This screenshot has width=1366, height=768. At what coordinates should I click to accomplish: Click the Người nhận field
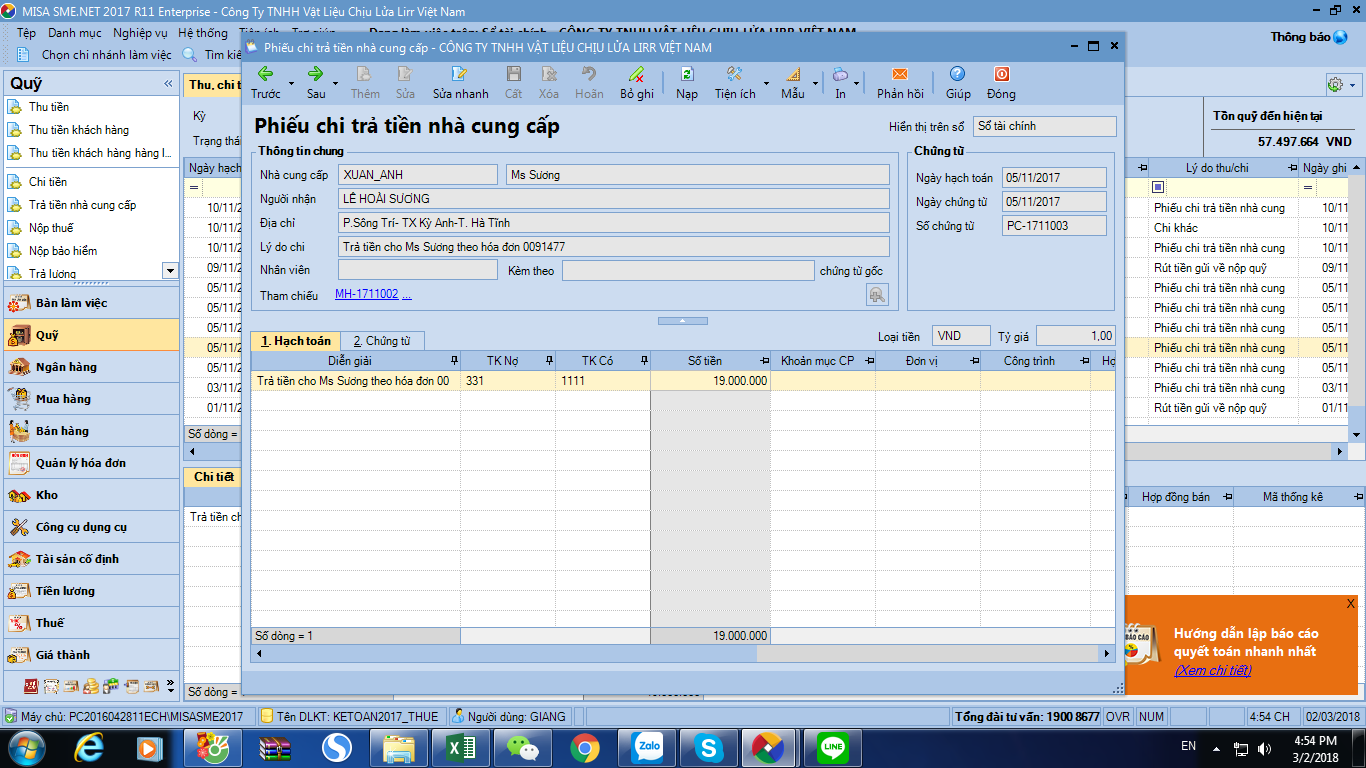pyautogui.click(x=614, y=199)
